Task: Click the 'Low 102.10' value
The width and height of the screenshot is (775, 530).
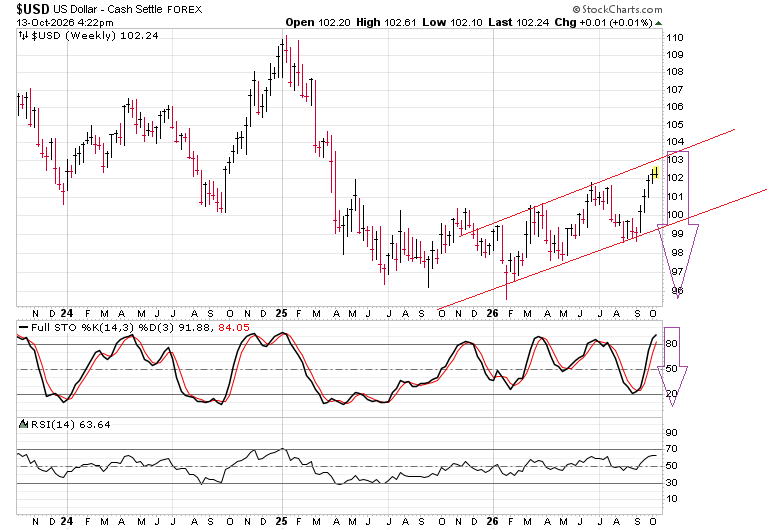Action: click(452, 23)
